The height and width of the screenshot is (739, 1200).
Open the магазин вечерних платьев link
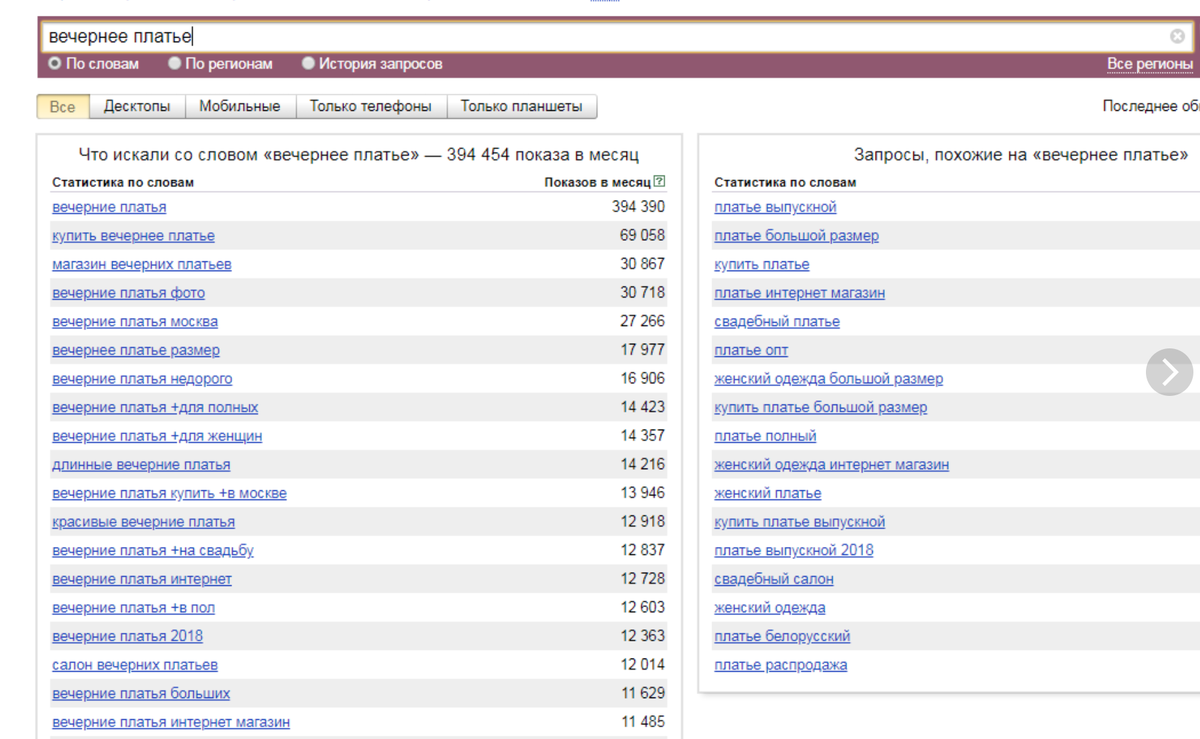142,264
